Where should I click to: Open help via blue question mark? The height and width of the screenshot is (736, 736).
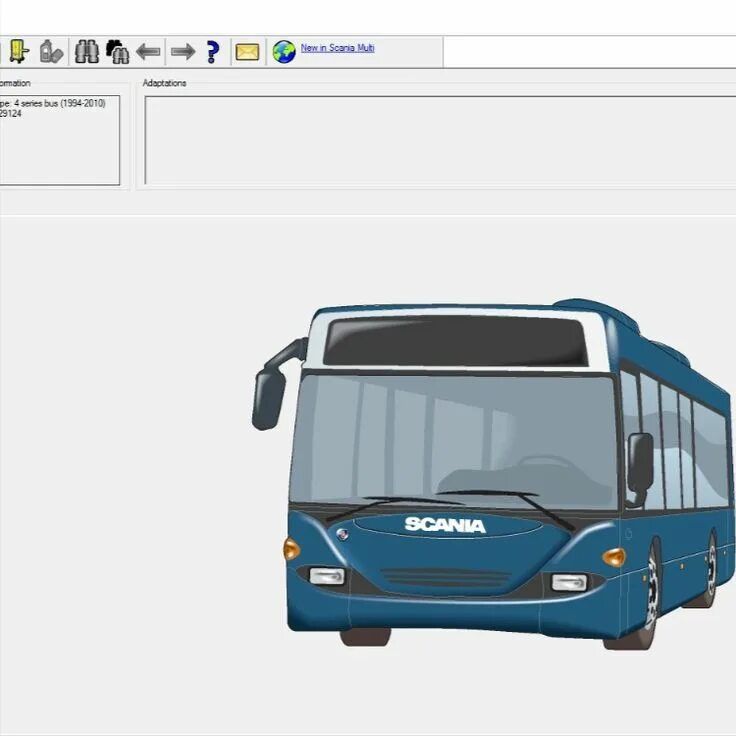point(213,52)
